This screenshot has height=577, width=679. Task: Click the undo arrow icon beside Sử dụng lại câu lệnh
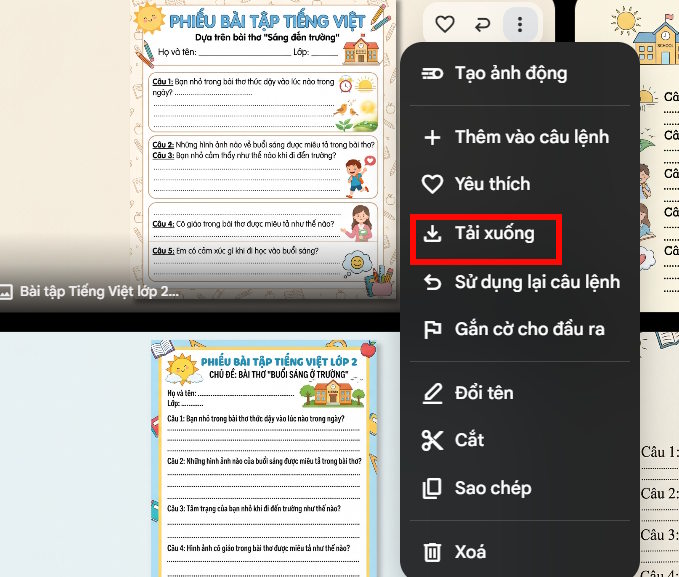(x=432, y=282)
